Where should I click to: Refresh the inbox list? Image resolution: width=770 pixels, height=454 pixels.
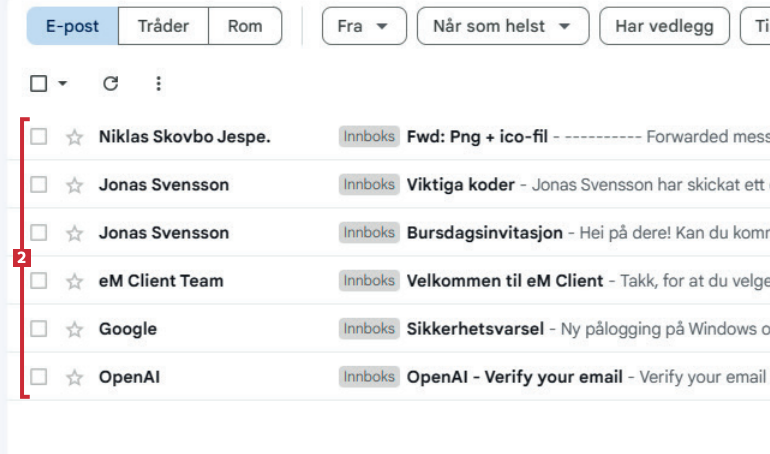(x=111, y=84)
